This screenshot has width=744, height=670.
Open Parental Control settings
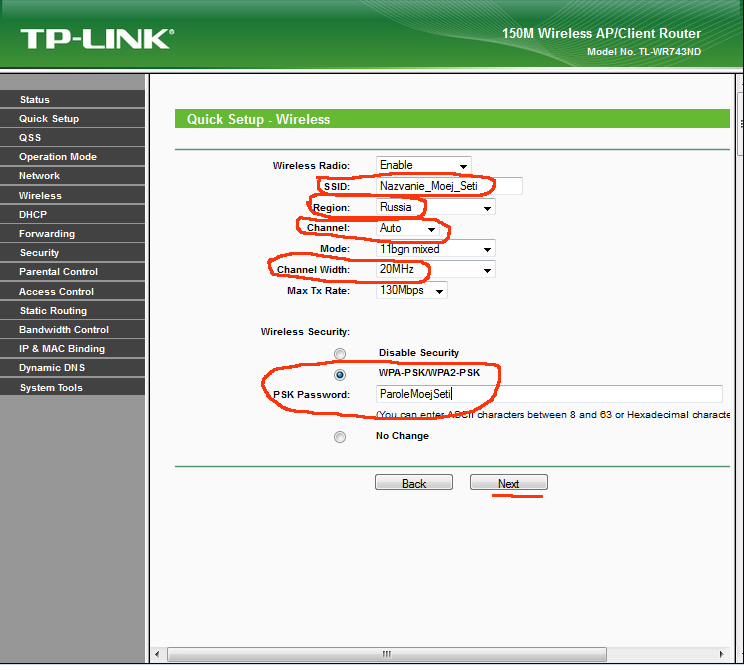point(73,271)
